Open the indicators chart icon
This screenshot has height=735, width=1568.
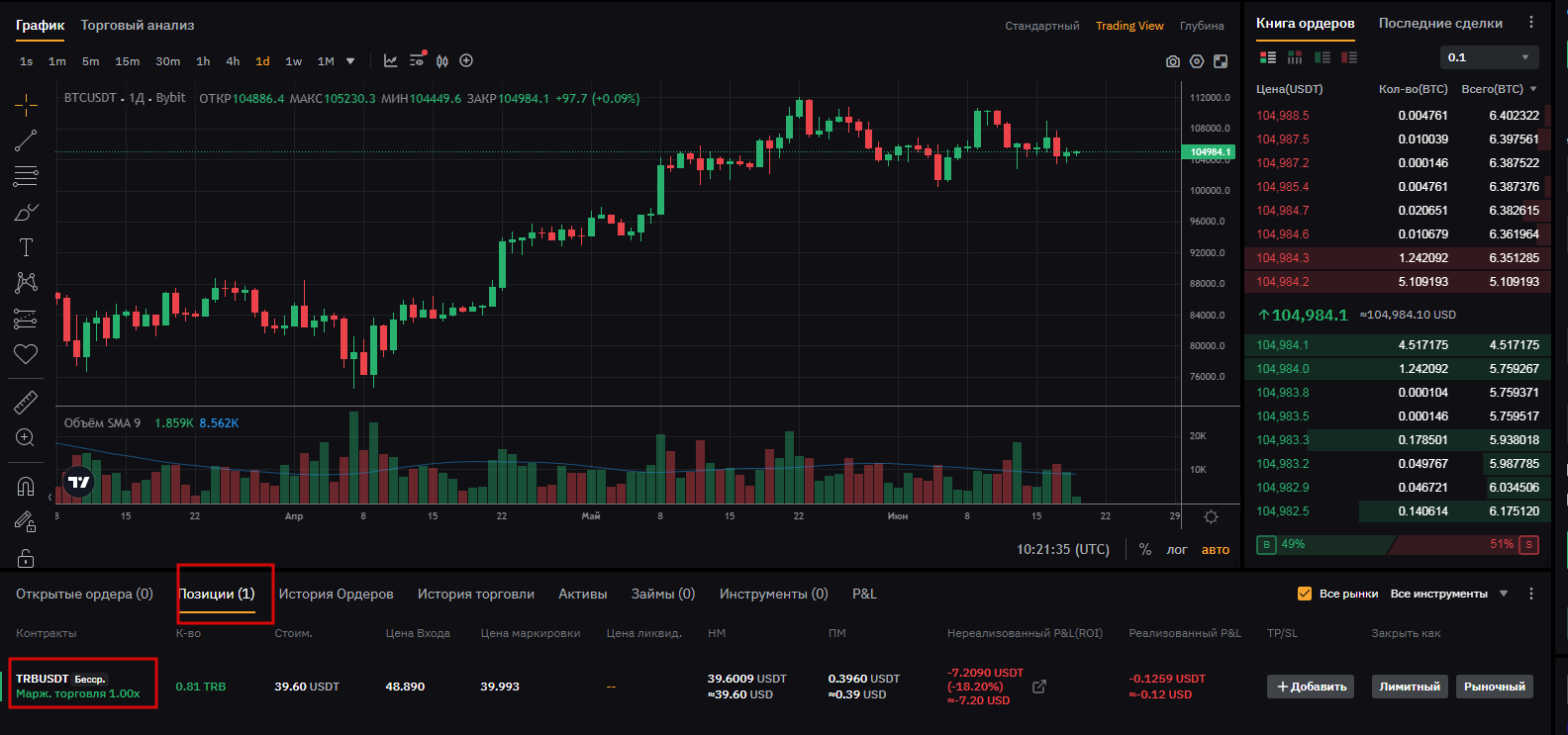click(391, 61)
